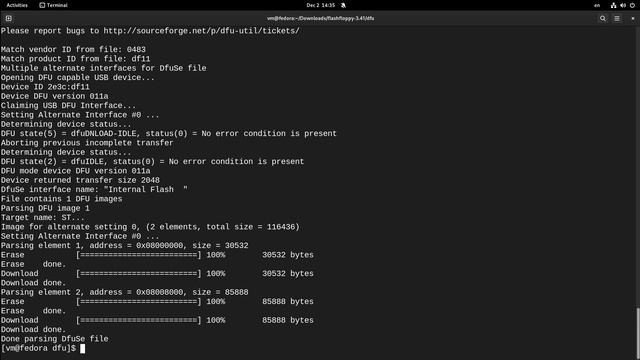This screenshot has width=640, height=360.
Task: Open the Terminal app menu in top bar
Action: pyautogui.click(x=53, y=5)
